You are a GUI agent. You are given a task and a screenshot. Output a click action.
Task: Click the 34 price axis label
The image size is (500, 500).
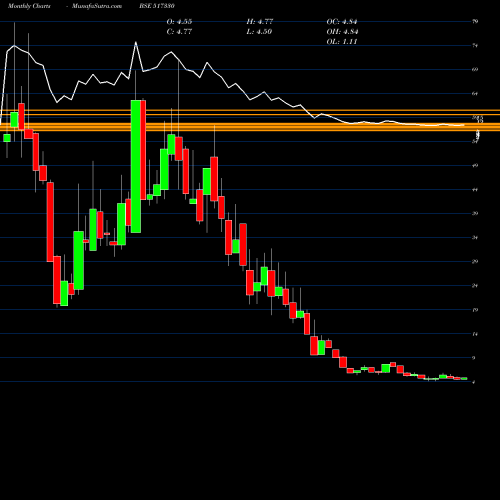click(x=475, y=238)
